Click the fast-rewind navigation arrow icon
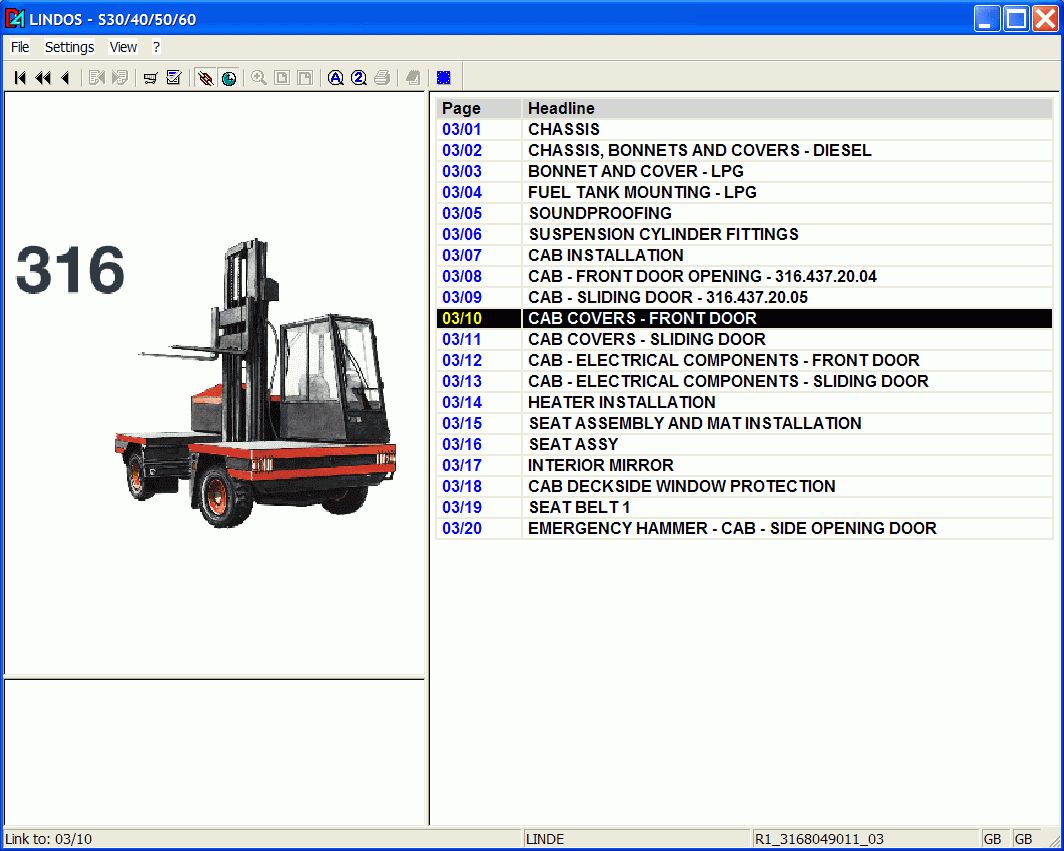1064x851 pixels. point(42,77)
